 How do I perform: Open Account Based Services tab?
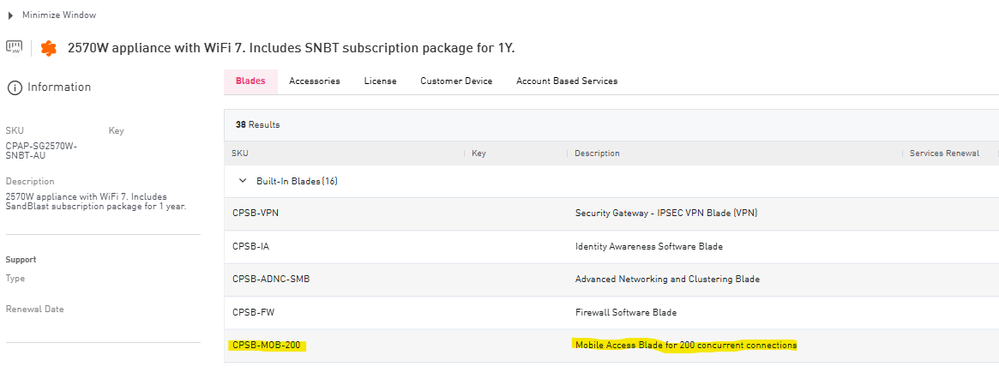click(566, 82)
